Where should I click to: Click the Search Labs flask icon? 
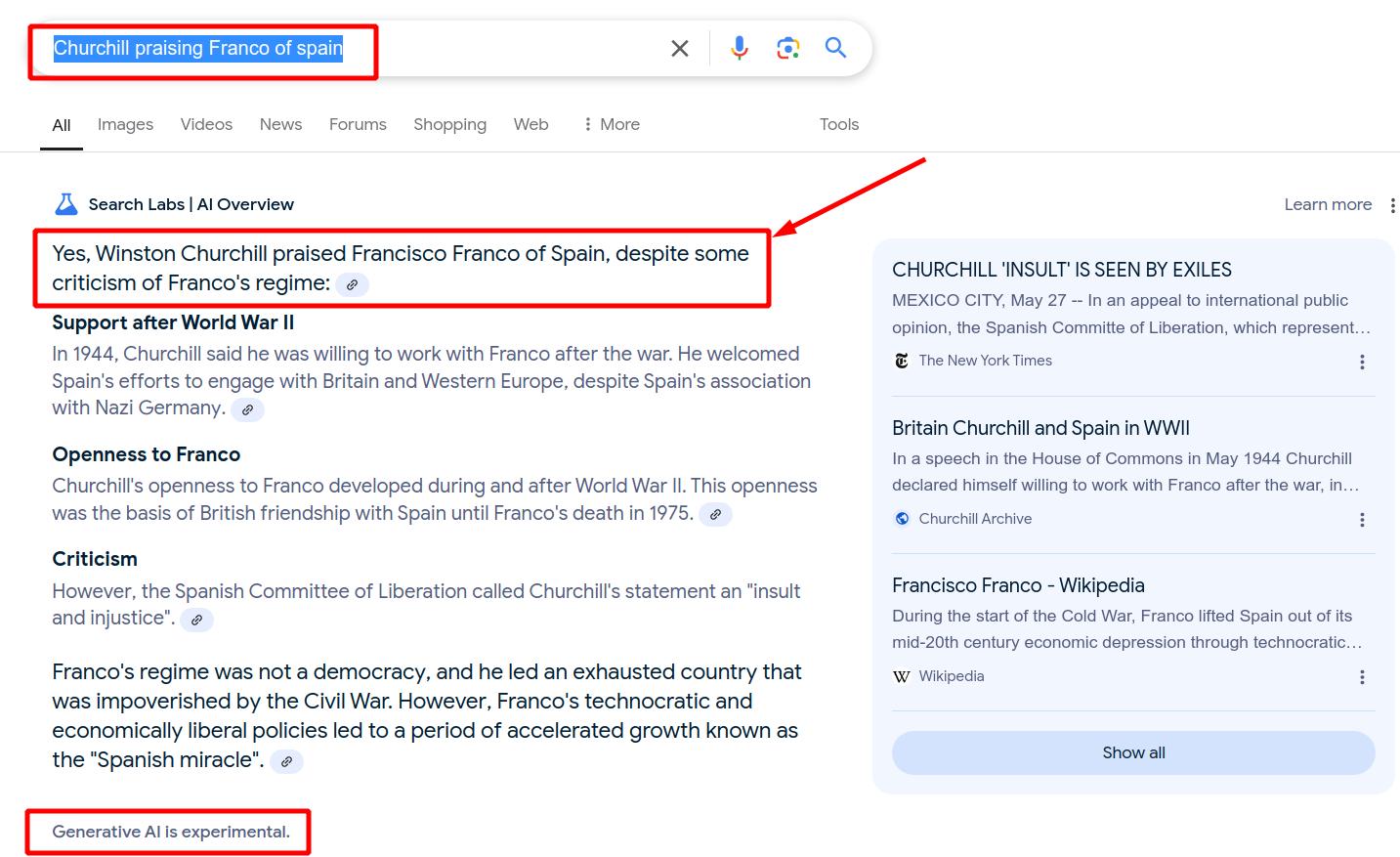pos(66,204)
